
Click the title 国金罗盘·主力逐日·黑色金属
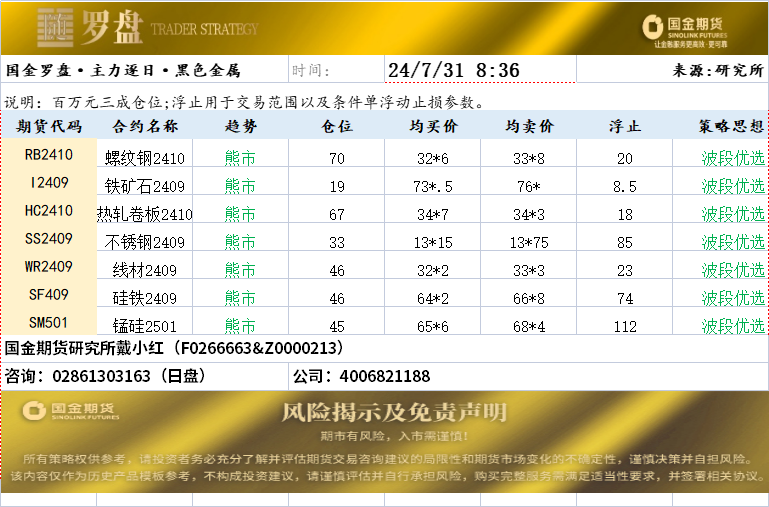click(123, 71)
